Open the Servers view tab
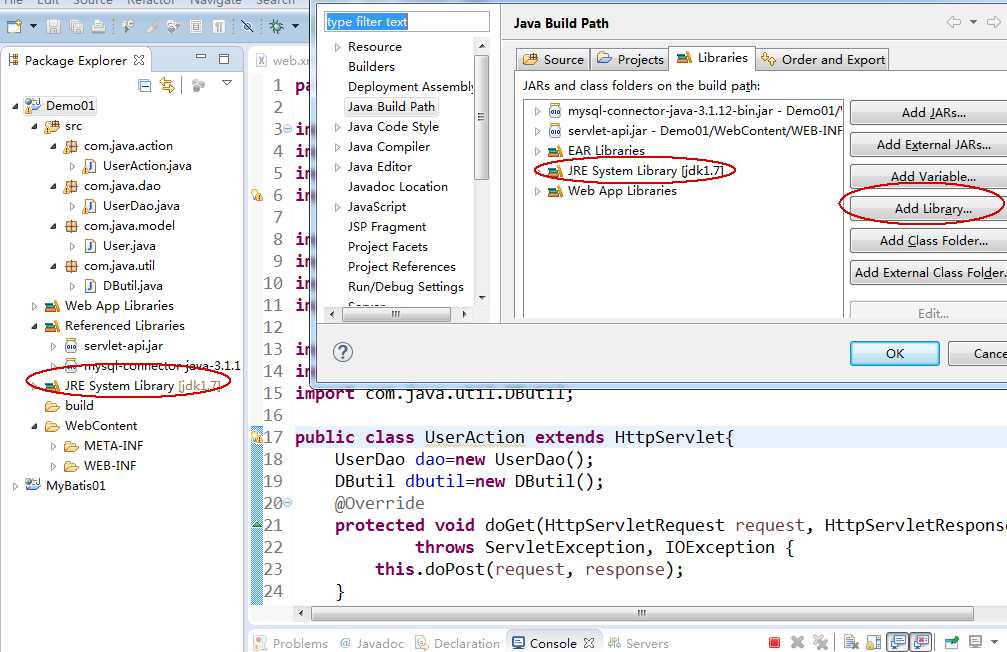Image resolution: width=1007 pixels, height=652 pixels. click(x=638, y=643)
